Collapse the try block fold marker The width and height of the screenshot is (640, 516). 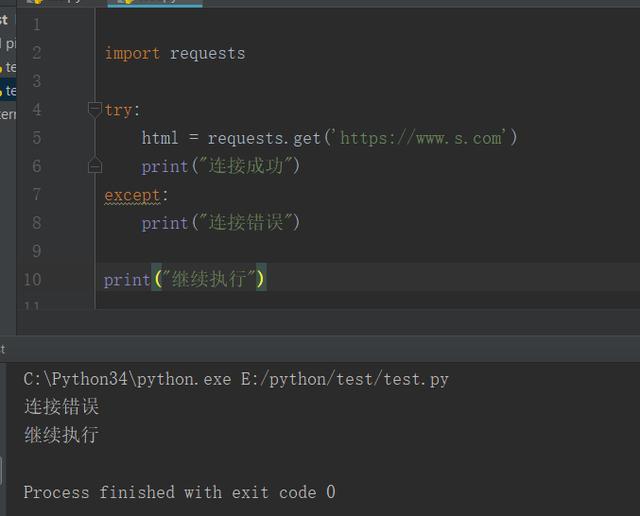95,110
